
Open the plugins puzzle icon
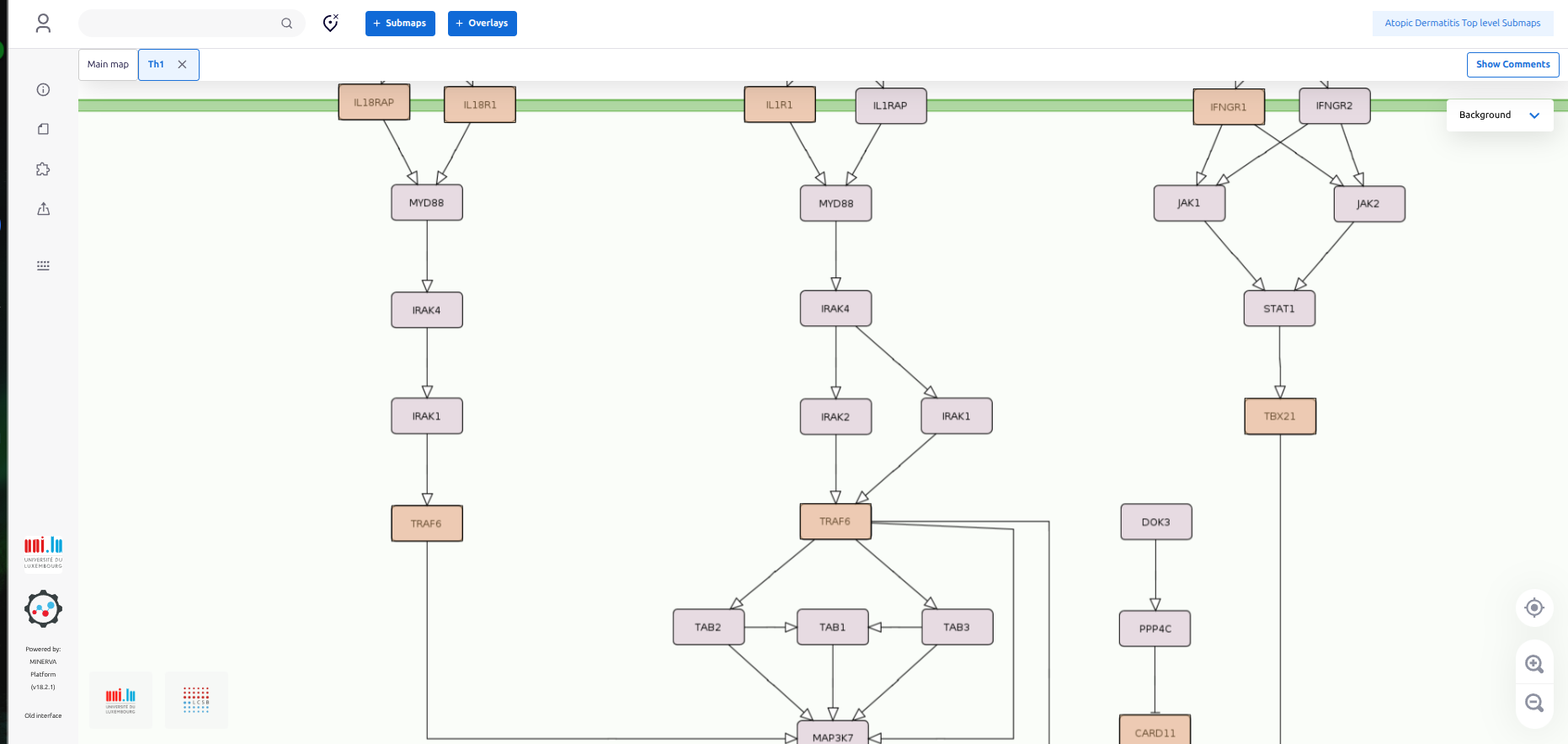(43, 169)
